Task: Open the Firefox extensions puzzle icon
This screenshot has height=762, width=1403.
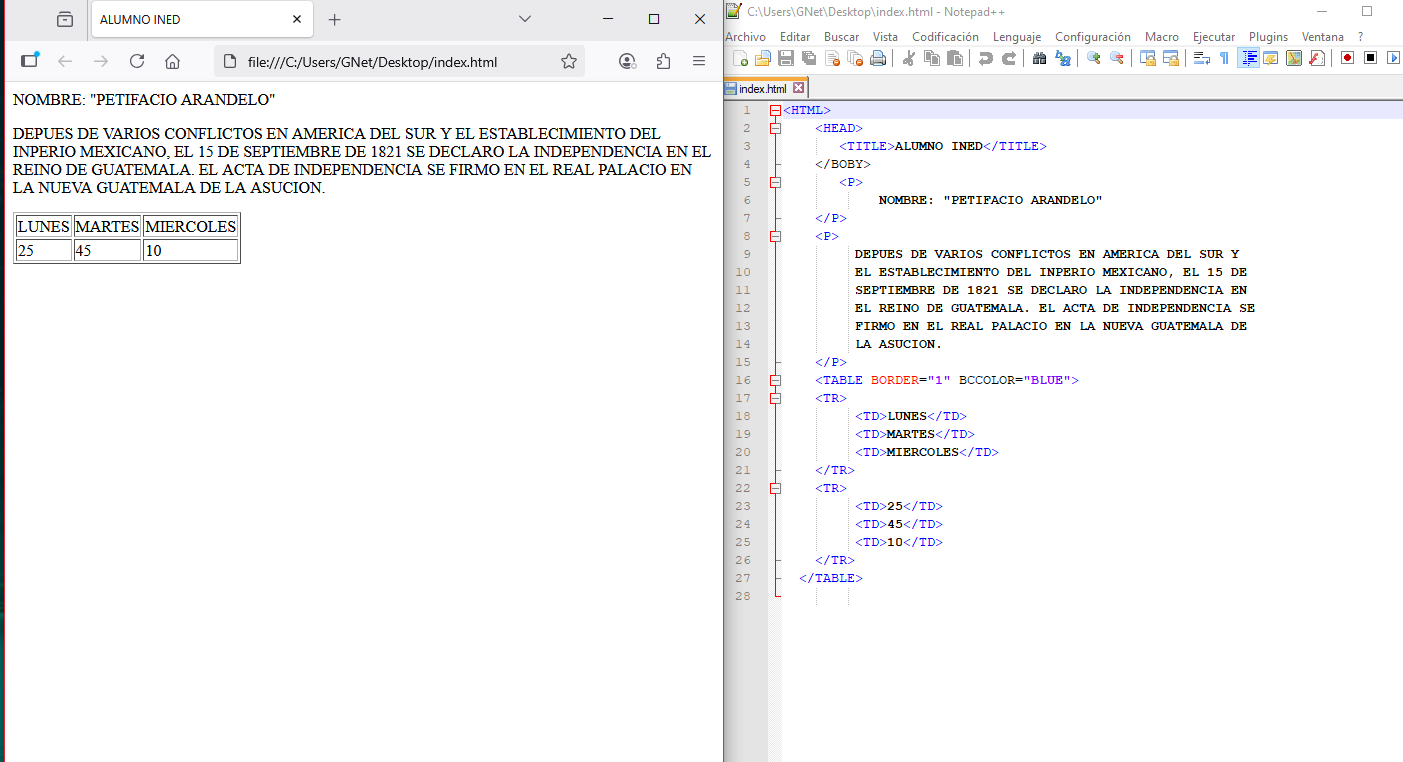Action: tap(663, 61)
